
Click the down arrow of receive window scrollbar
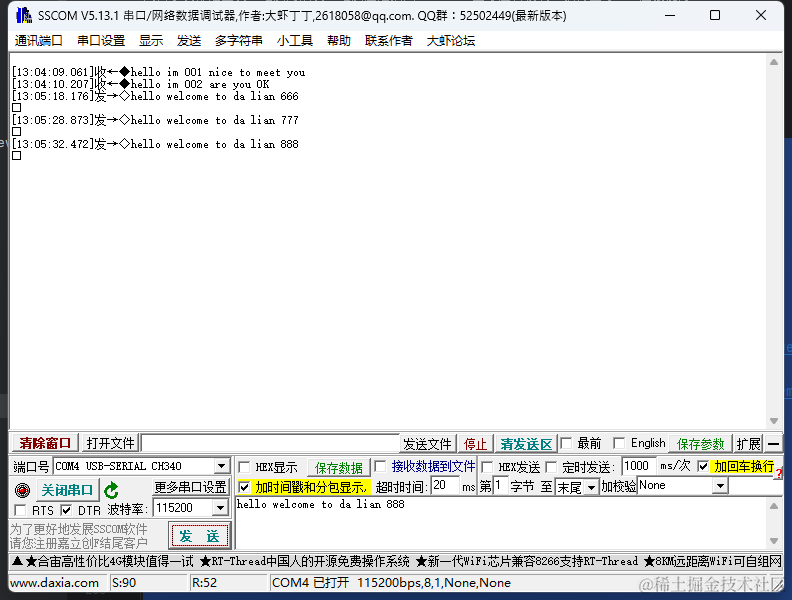774,421
